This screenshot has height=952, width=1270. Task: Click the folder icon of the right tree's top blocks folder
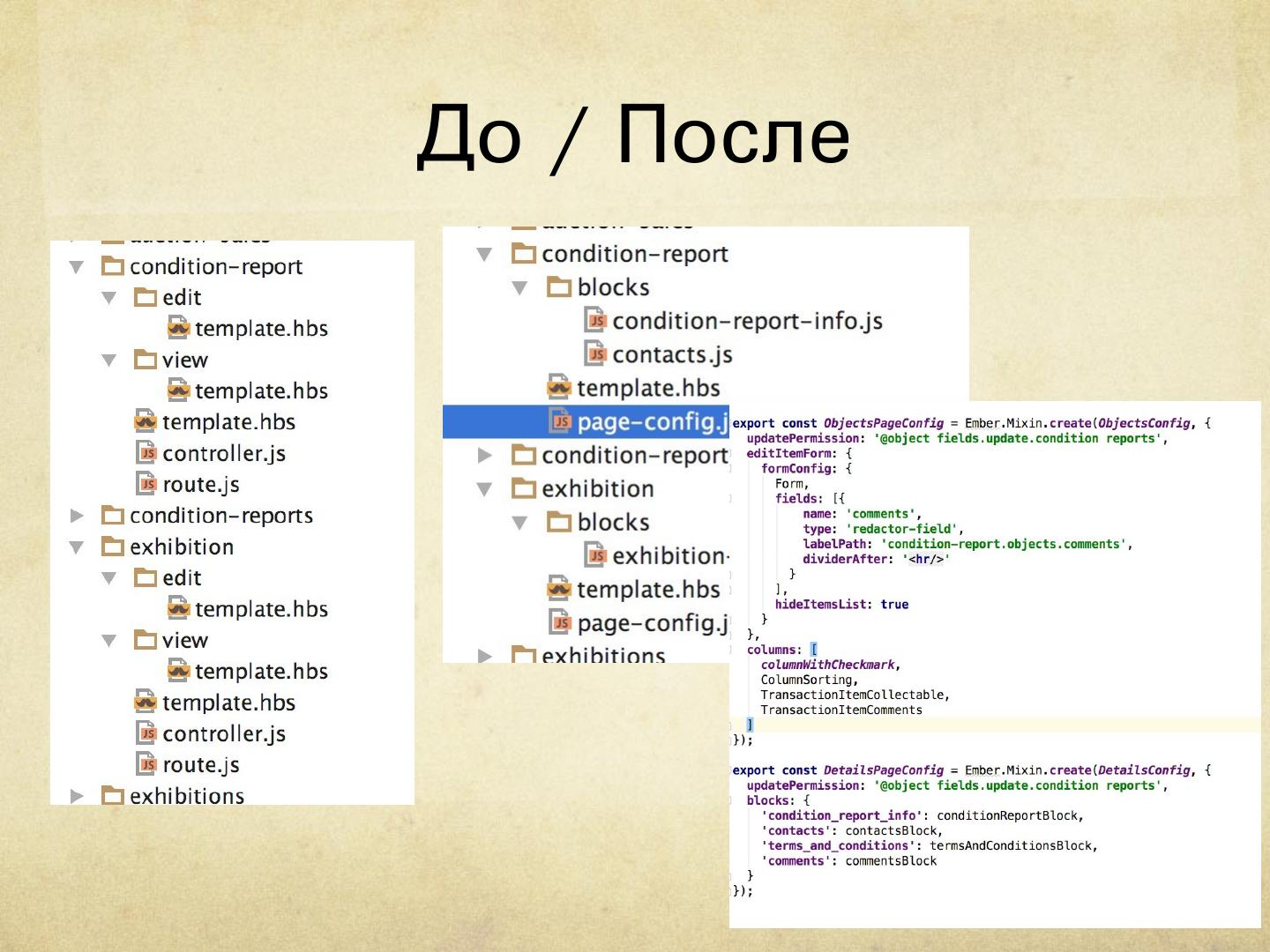pyautogui.click(x=559, y=287)
